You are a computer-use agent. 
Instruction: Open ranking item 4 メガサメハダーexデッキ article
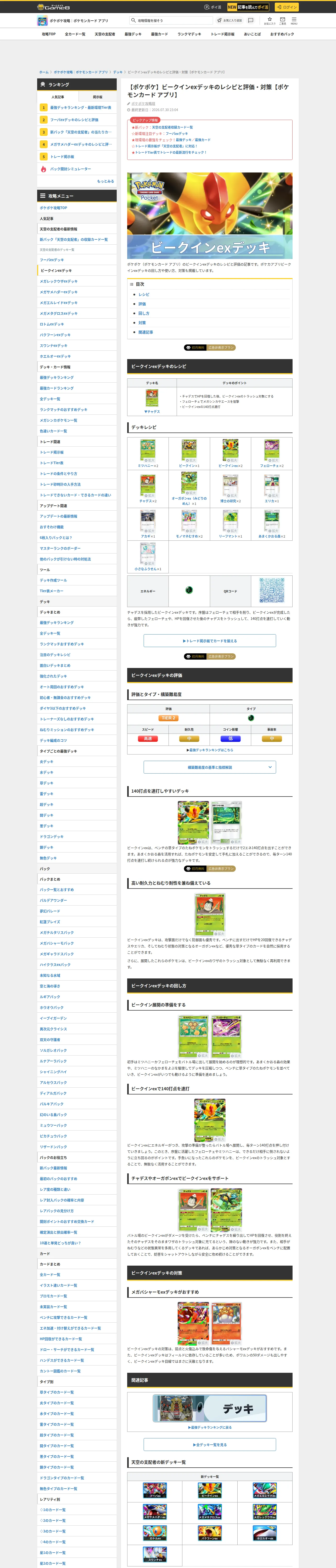click(x=77, y=144)
